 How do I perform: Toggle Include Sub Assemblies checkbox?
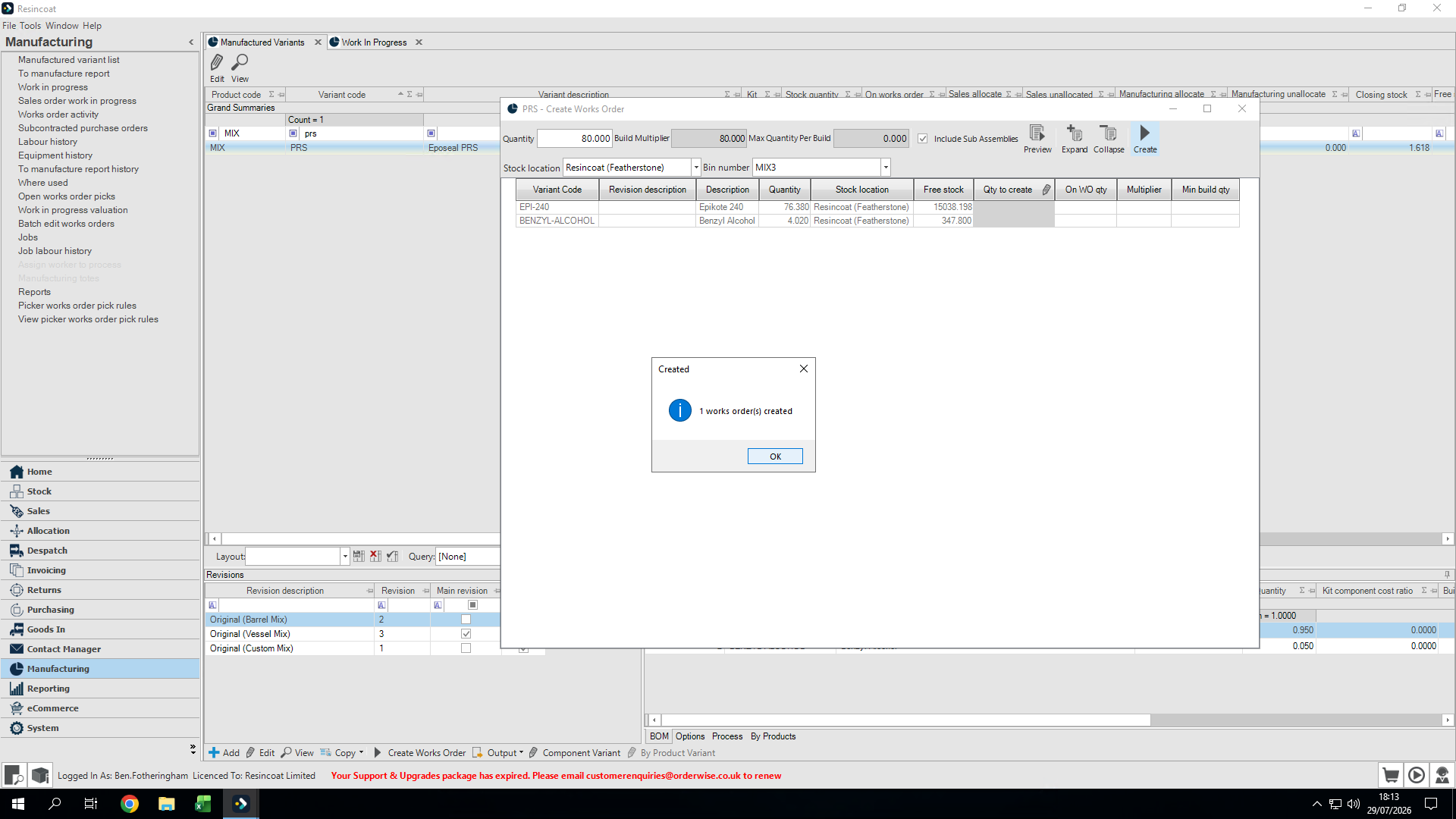point(923,139)
